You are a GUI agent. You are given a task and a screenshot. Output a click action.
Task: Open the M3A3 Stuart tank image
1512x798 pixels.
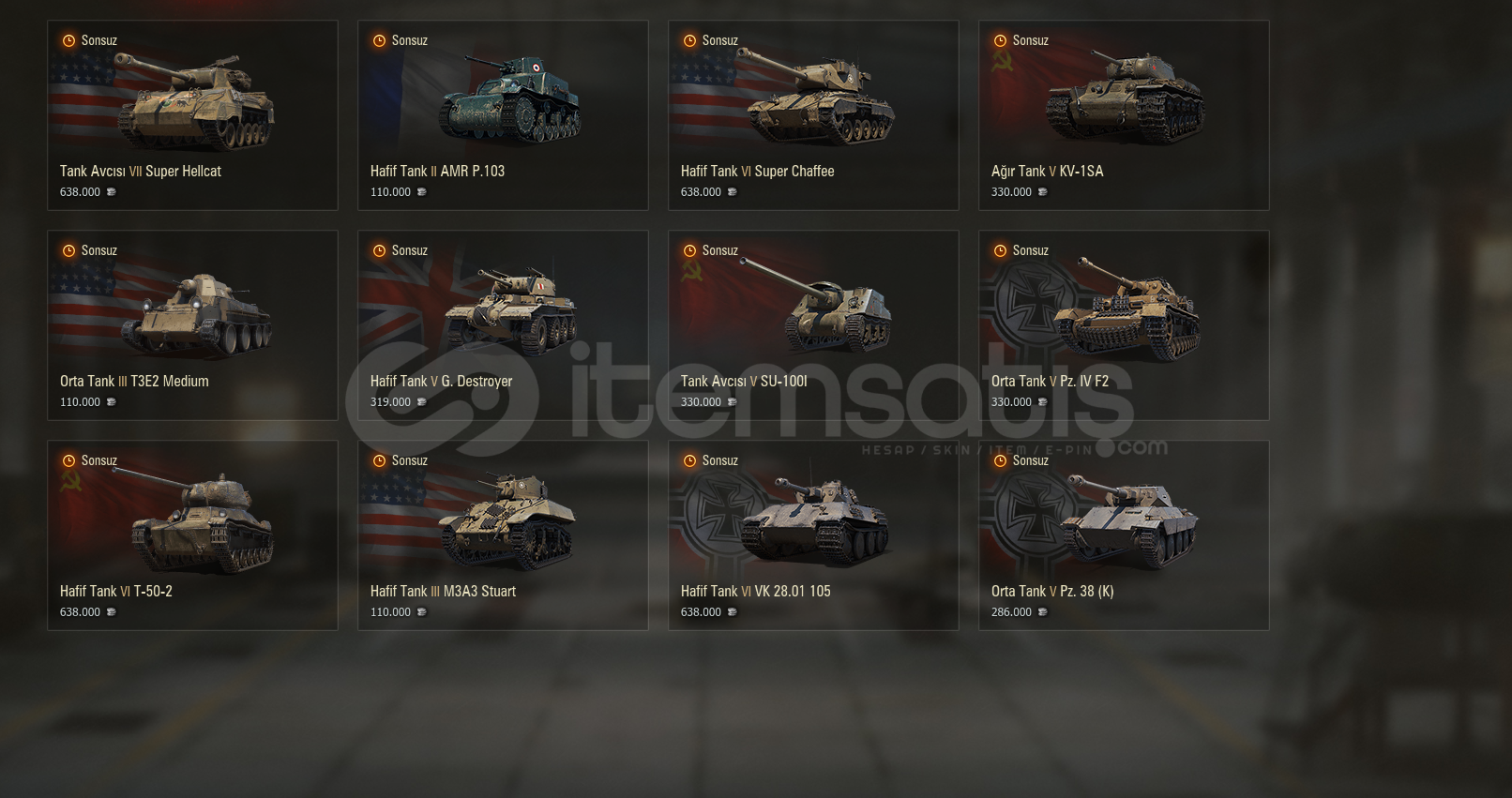pos(507,520)
